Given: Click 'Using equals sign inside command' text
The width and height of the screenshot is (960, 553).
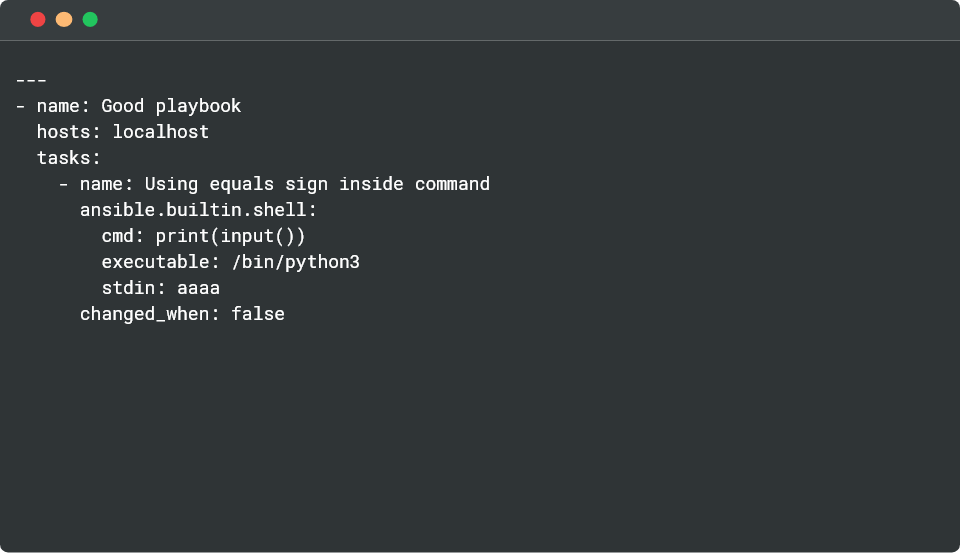Looking at the screenshot, I should click(x=317, y=184).
